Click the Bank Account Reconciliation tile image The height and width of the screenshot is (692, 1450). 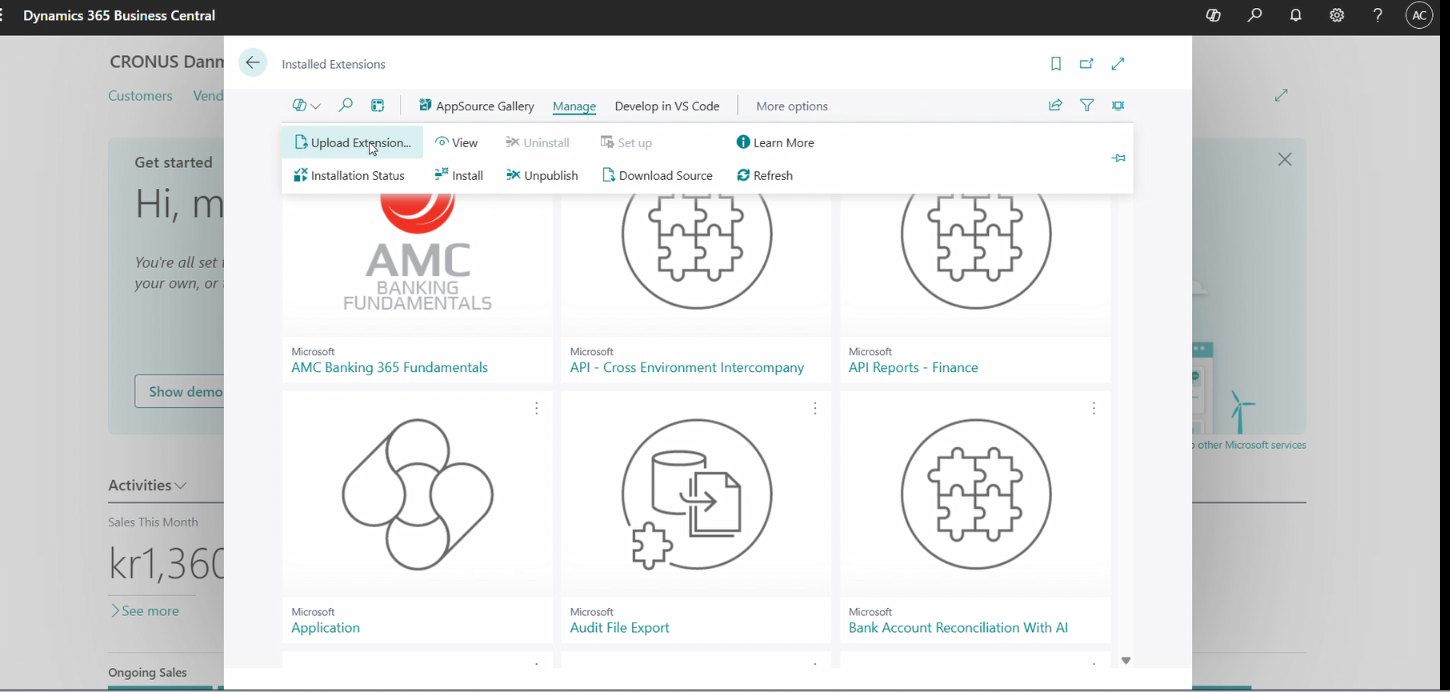[x=975, y=495]
